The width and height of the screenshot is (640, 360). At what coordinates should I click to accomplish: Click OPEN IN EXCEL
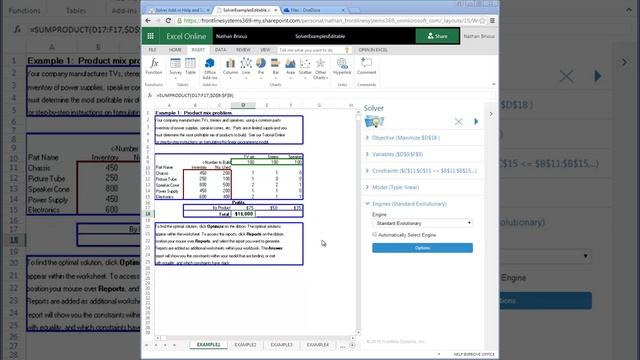point(373,50)
